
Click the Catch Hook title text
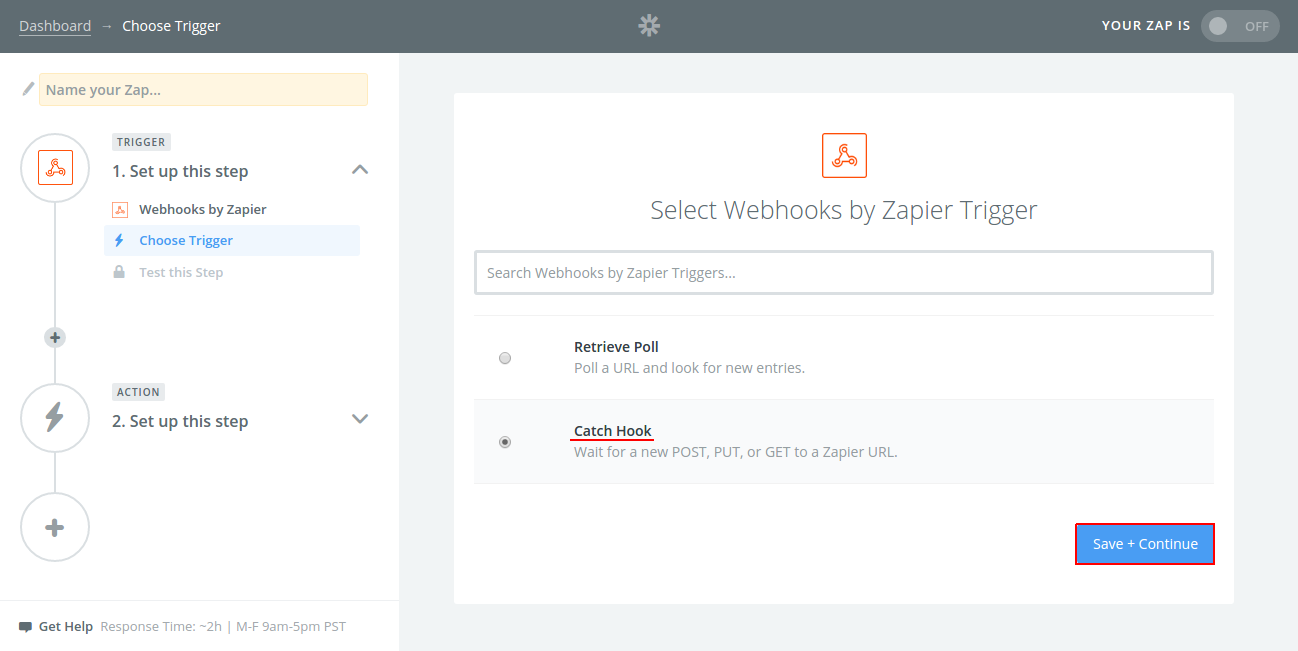(x=613, y=431)
